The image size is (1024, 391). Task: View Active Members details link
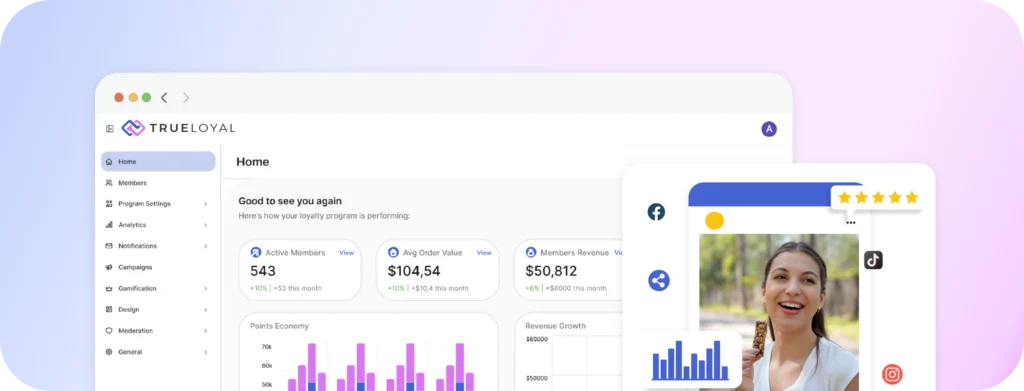point(346,253)
